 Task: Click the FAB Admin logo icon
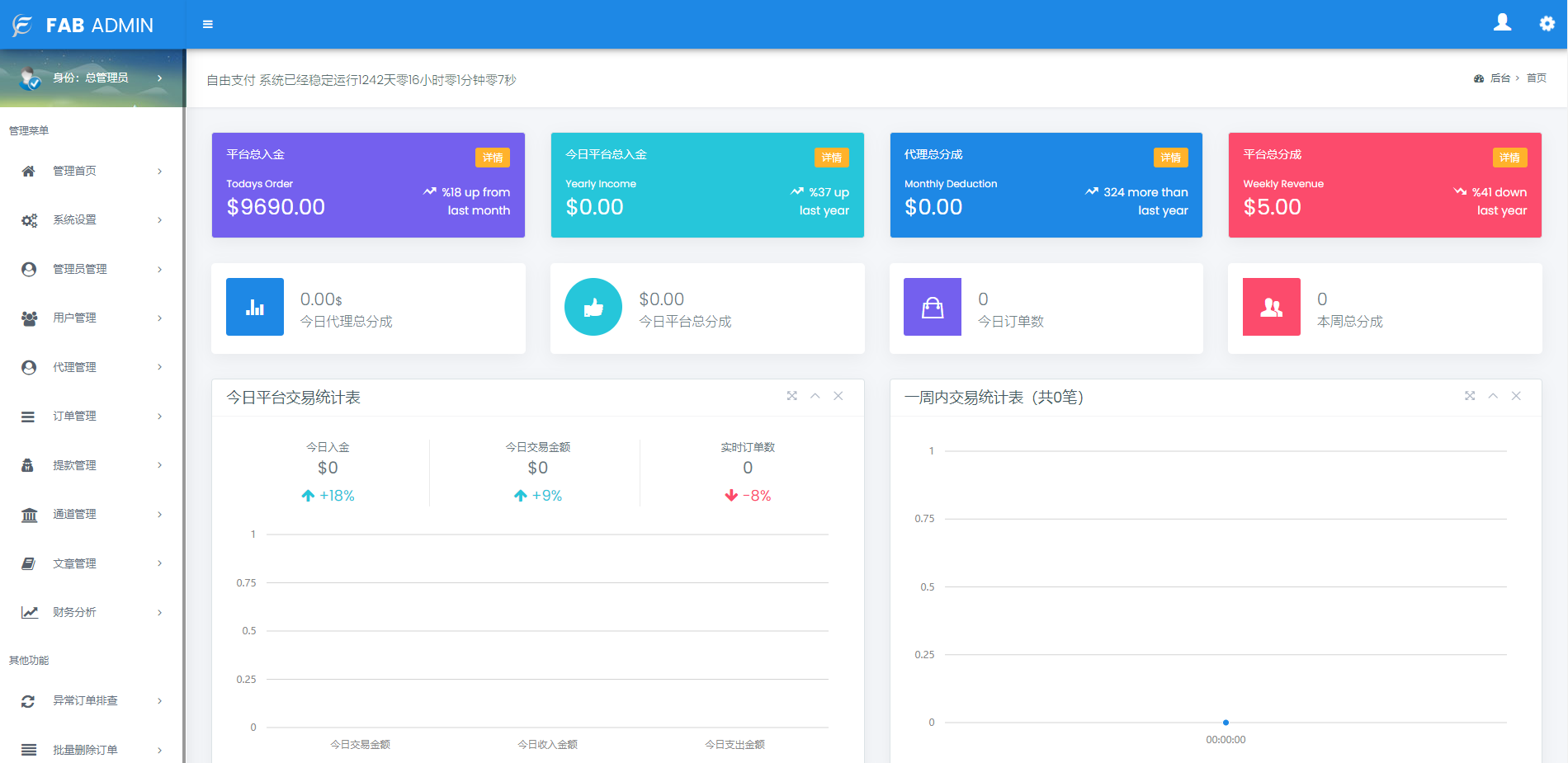coord(22,26)
